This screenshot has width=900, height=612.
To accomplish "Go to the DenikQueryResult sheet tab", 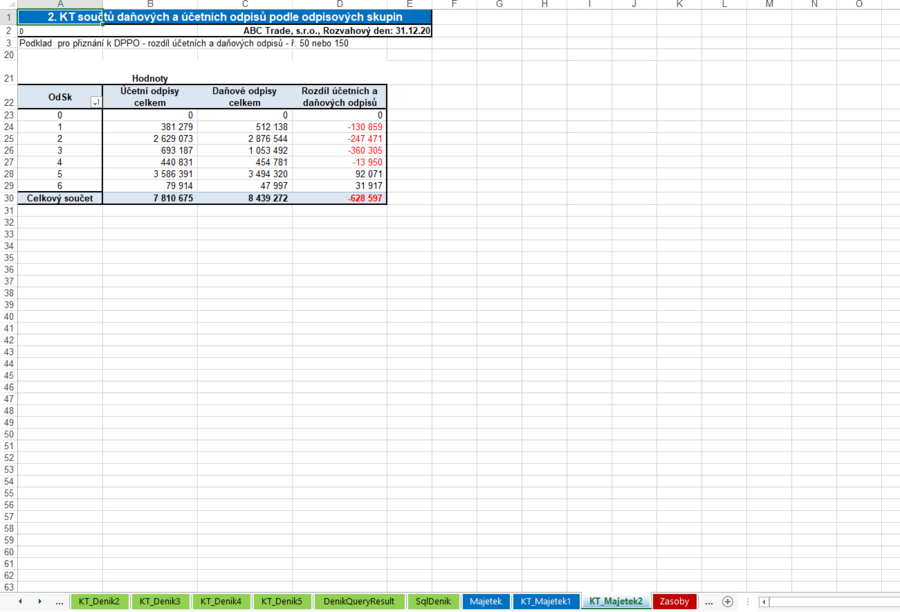I will 359,601.
